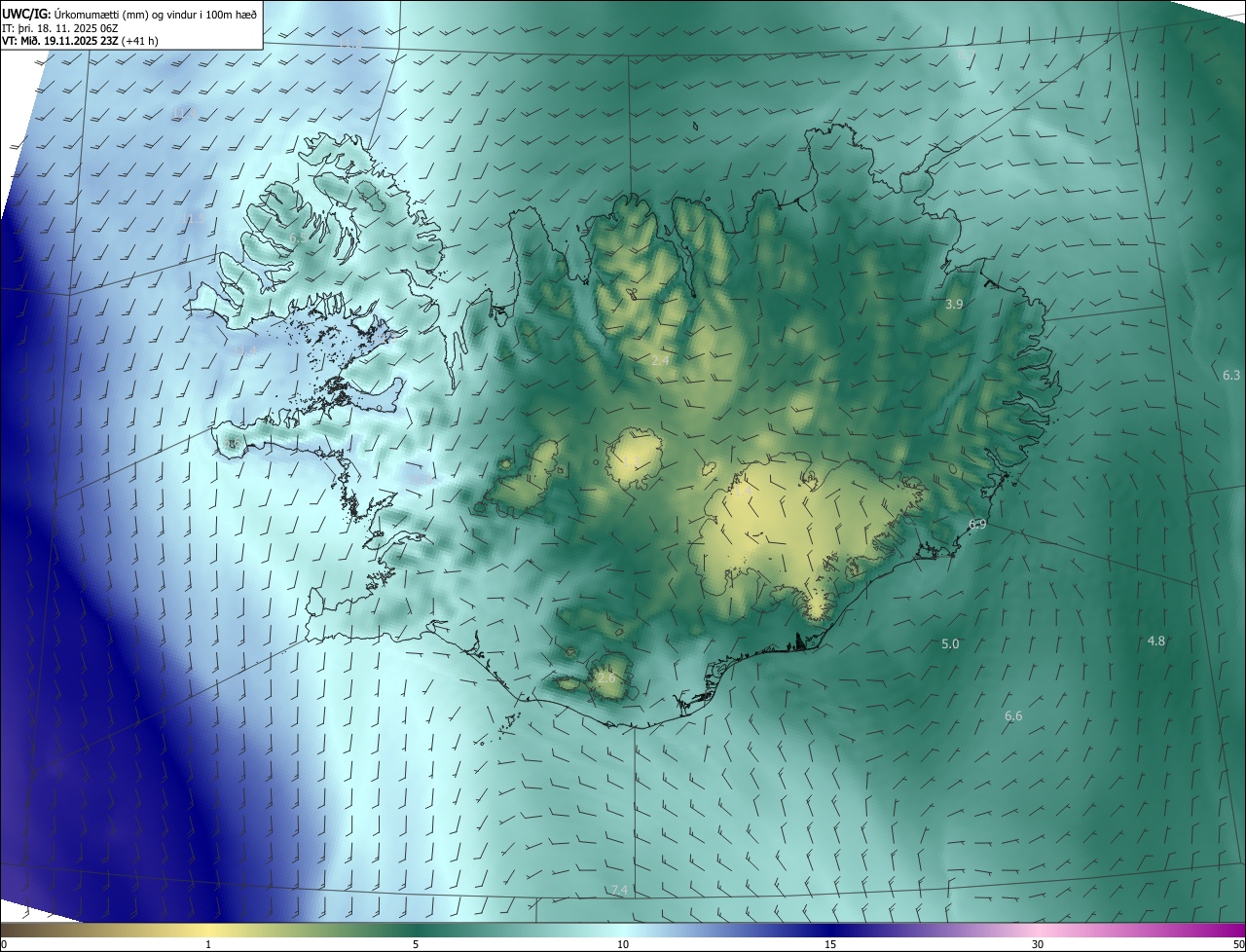Viewport: 1246px width, 952px height.
Task: Click the 6.6 value label
Action: click(1013, 715)
